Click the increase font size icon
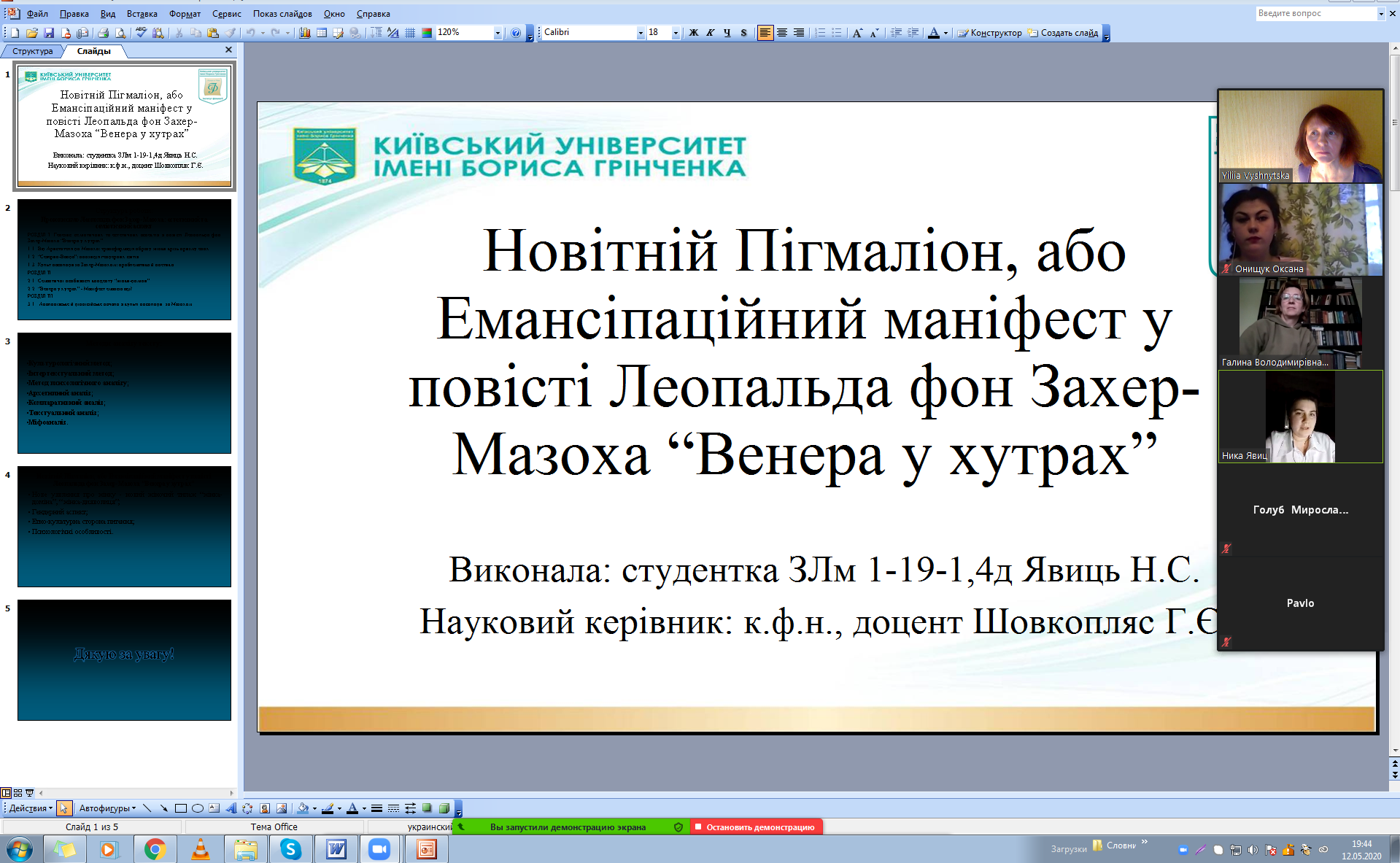 click(x=857, y=33)
